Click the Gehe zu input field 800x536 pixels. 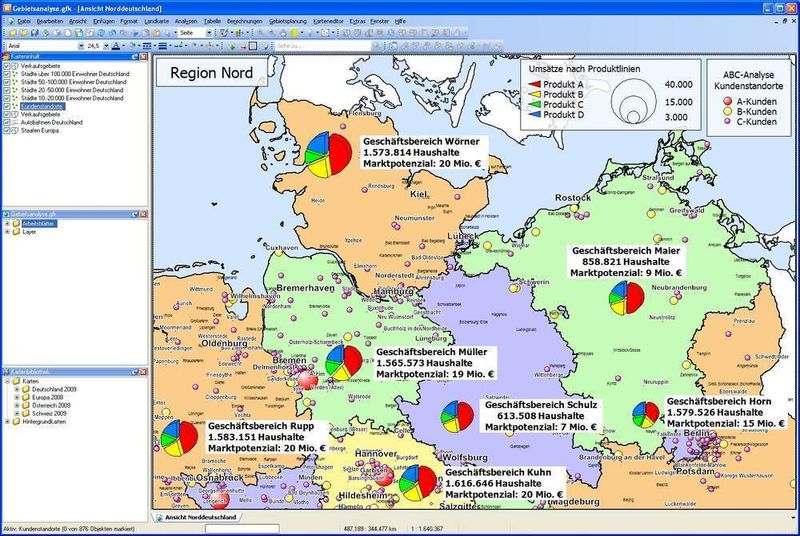click(x=322, y=46)
